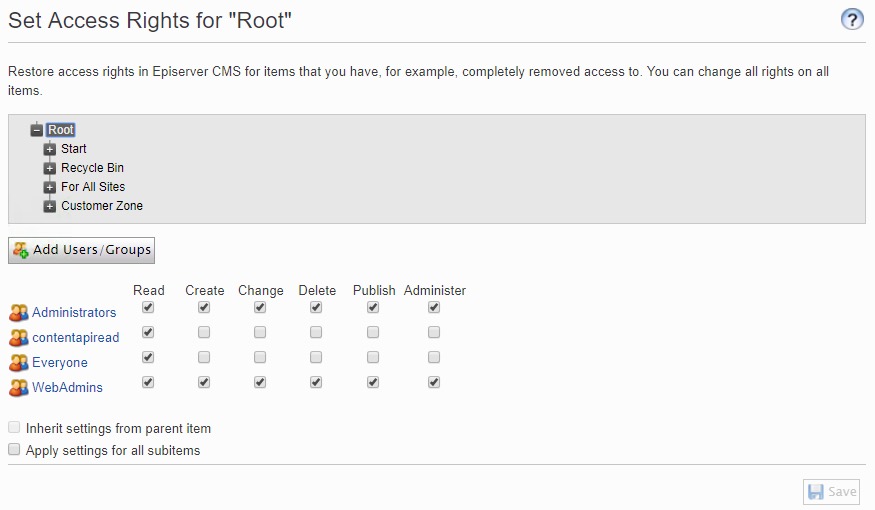Check Apply settings for all subitems
The height and width of the screenshot is (510, 875).
coord(14,450)
